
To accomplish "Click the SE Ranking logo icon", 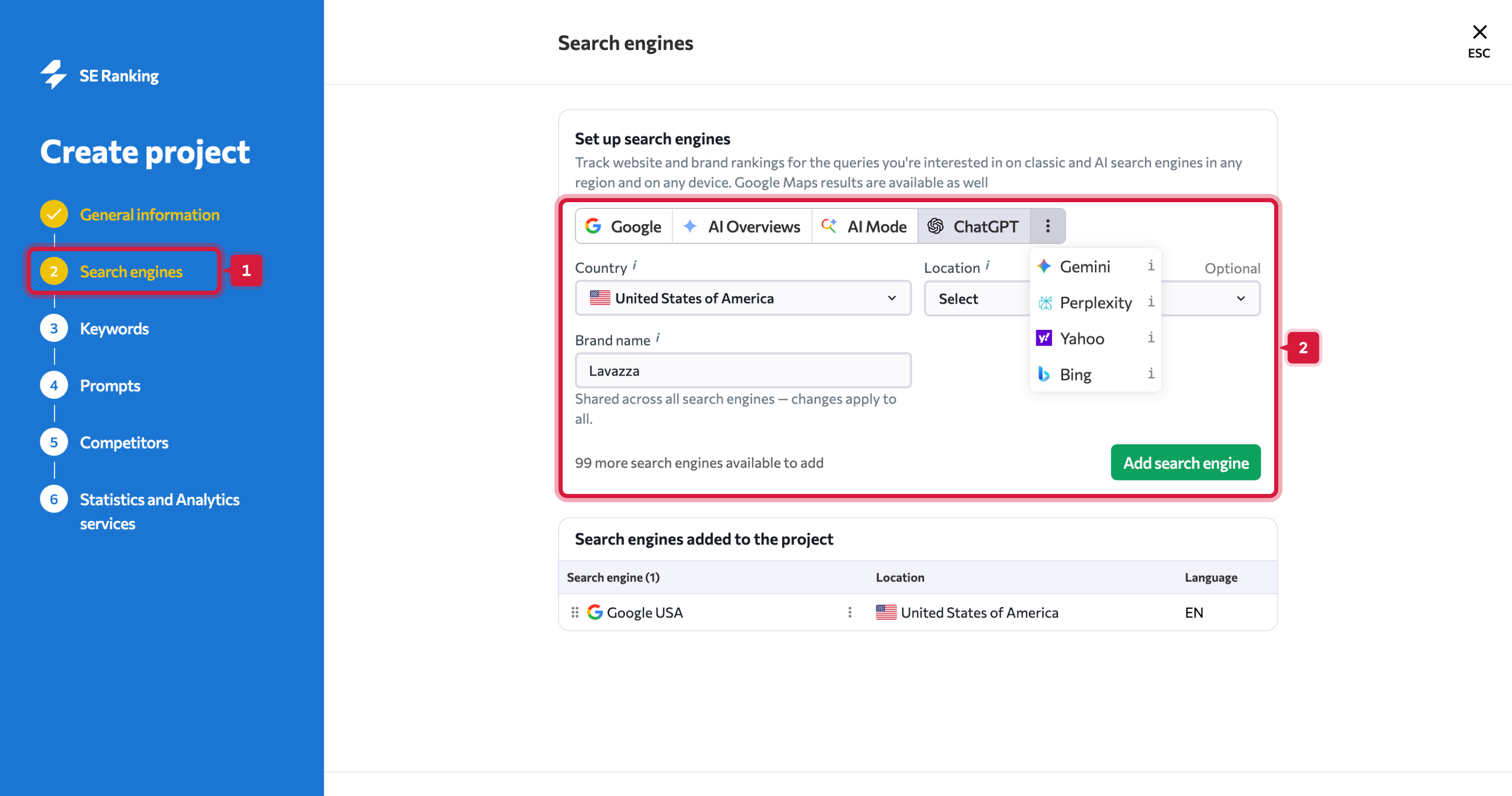I will pos(54,75).
